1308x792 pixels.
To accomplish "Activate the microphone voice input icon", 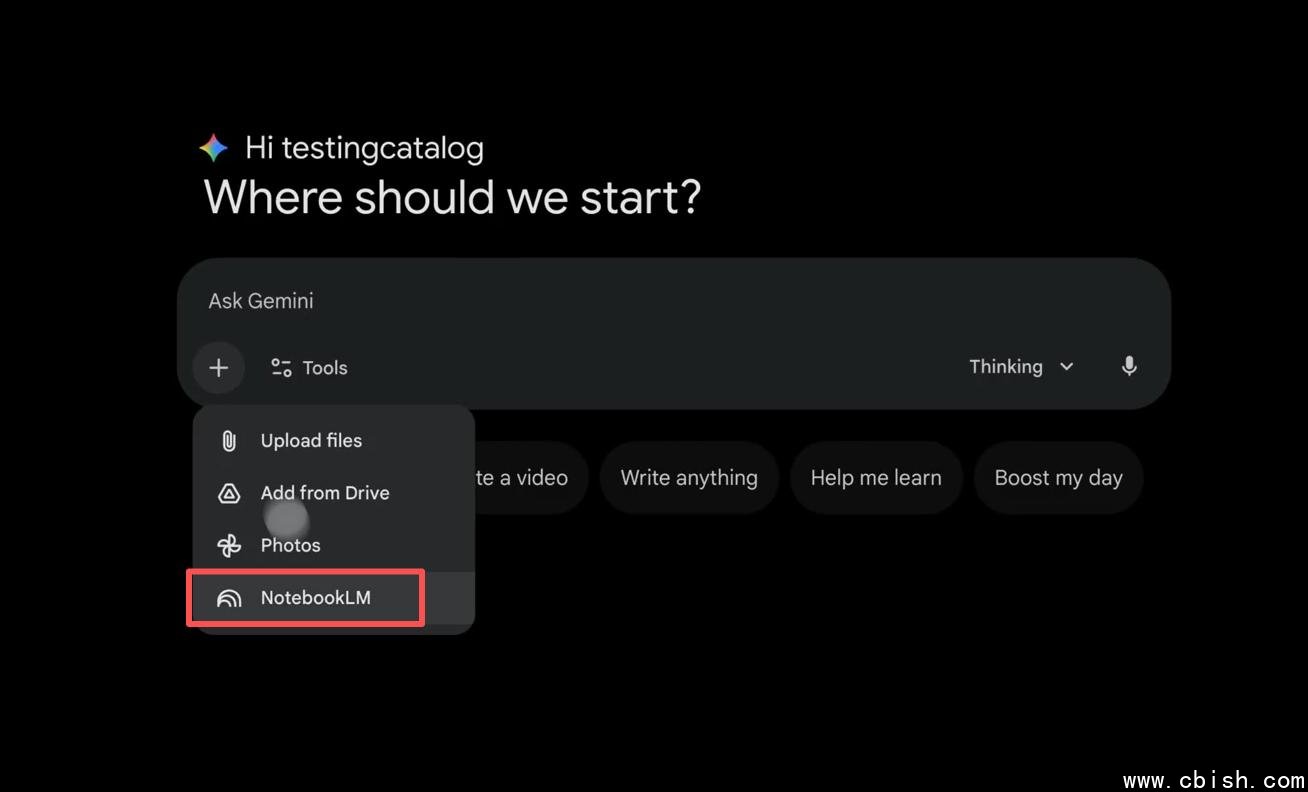I will pos(1129,367).
